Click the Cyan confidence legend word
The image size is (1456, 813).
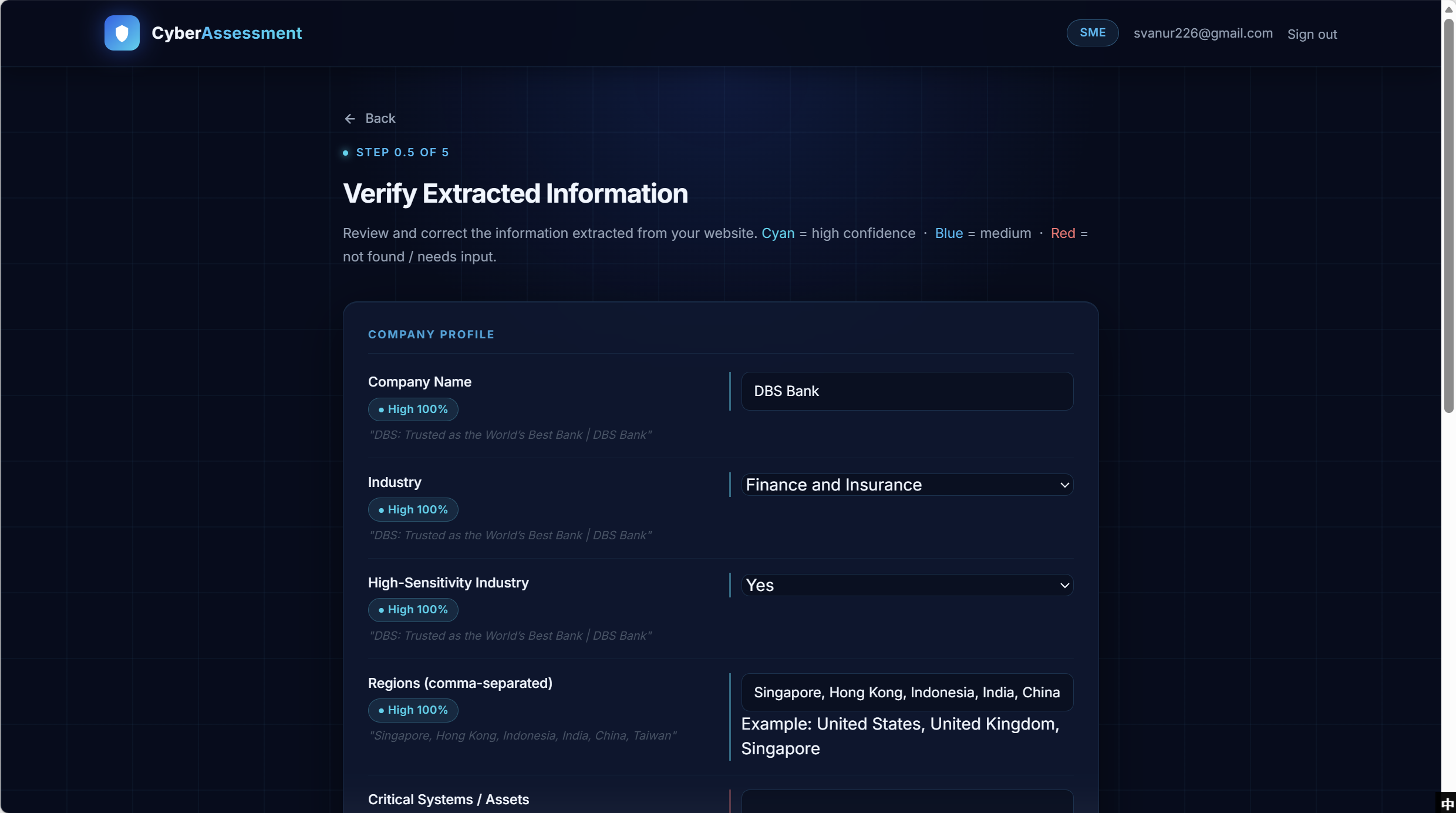(x=778, y=234)
